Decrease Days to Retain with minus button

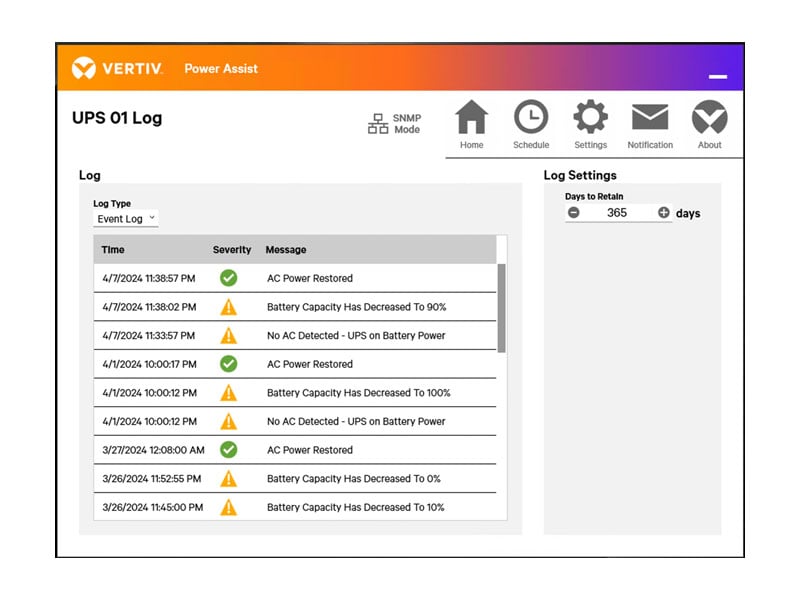click(574, 213)
